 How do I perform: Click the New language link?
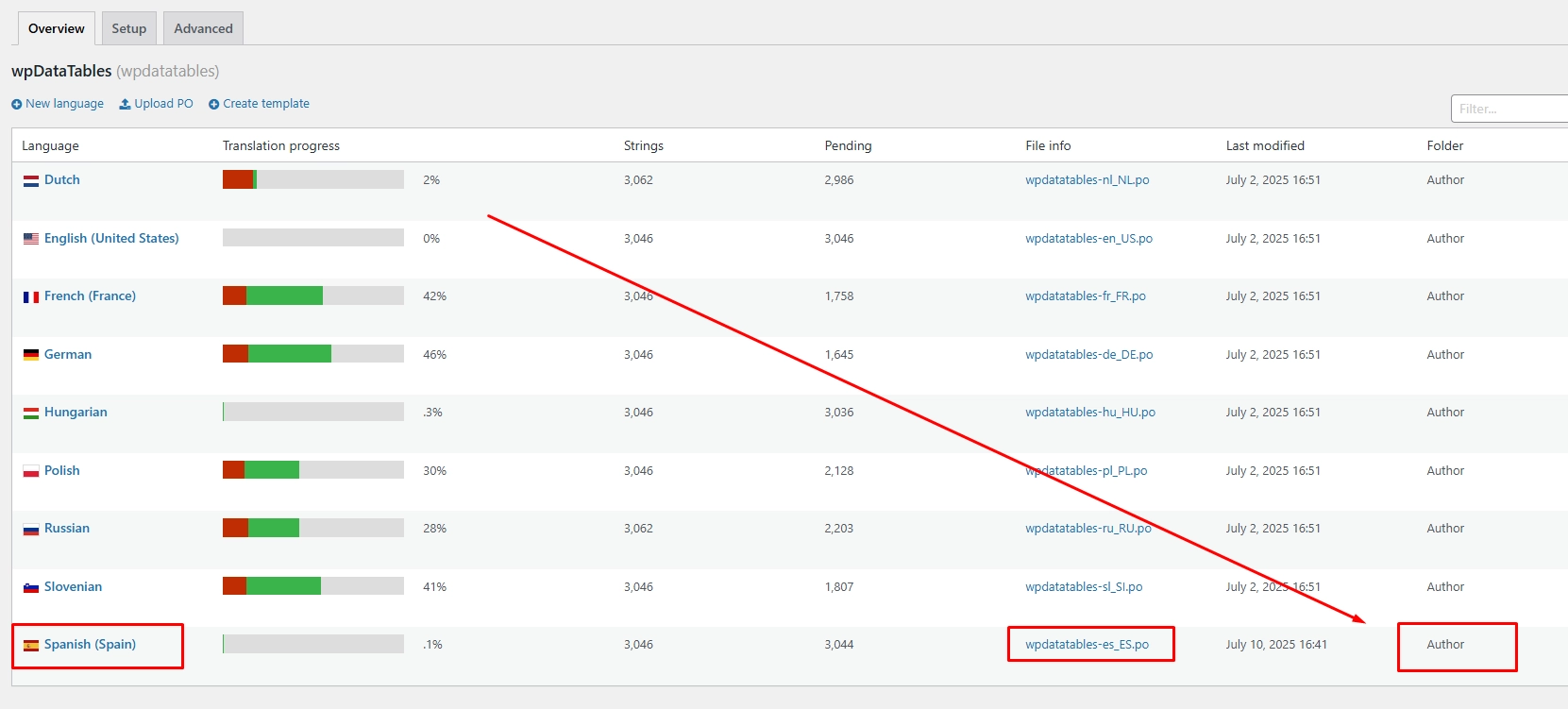[x=64, y=104]
